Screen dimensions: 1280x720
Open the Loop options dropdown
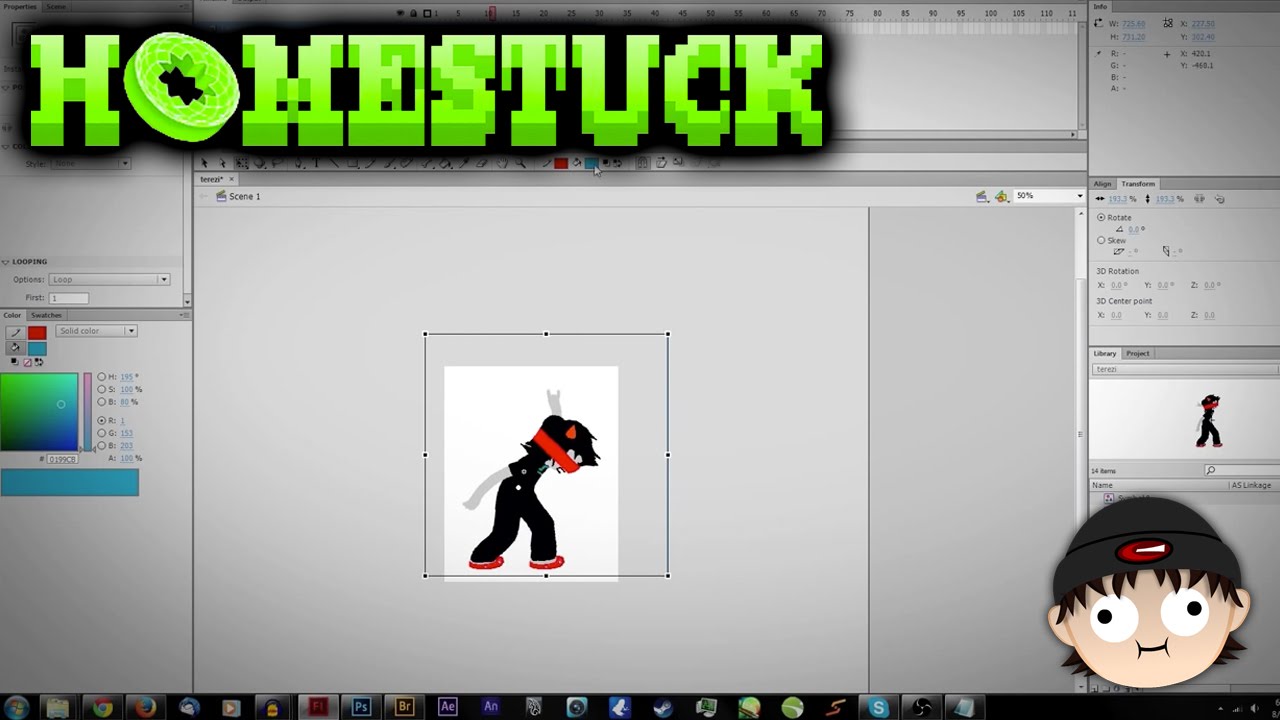(x=109, y=280)
